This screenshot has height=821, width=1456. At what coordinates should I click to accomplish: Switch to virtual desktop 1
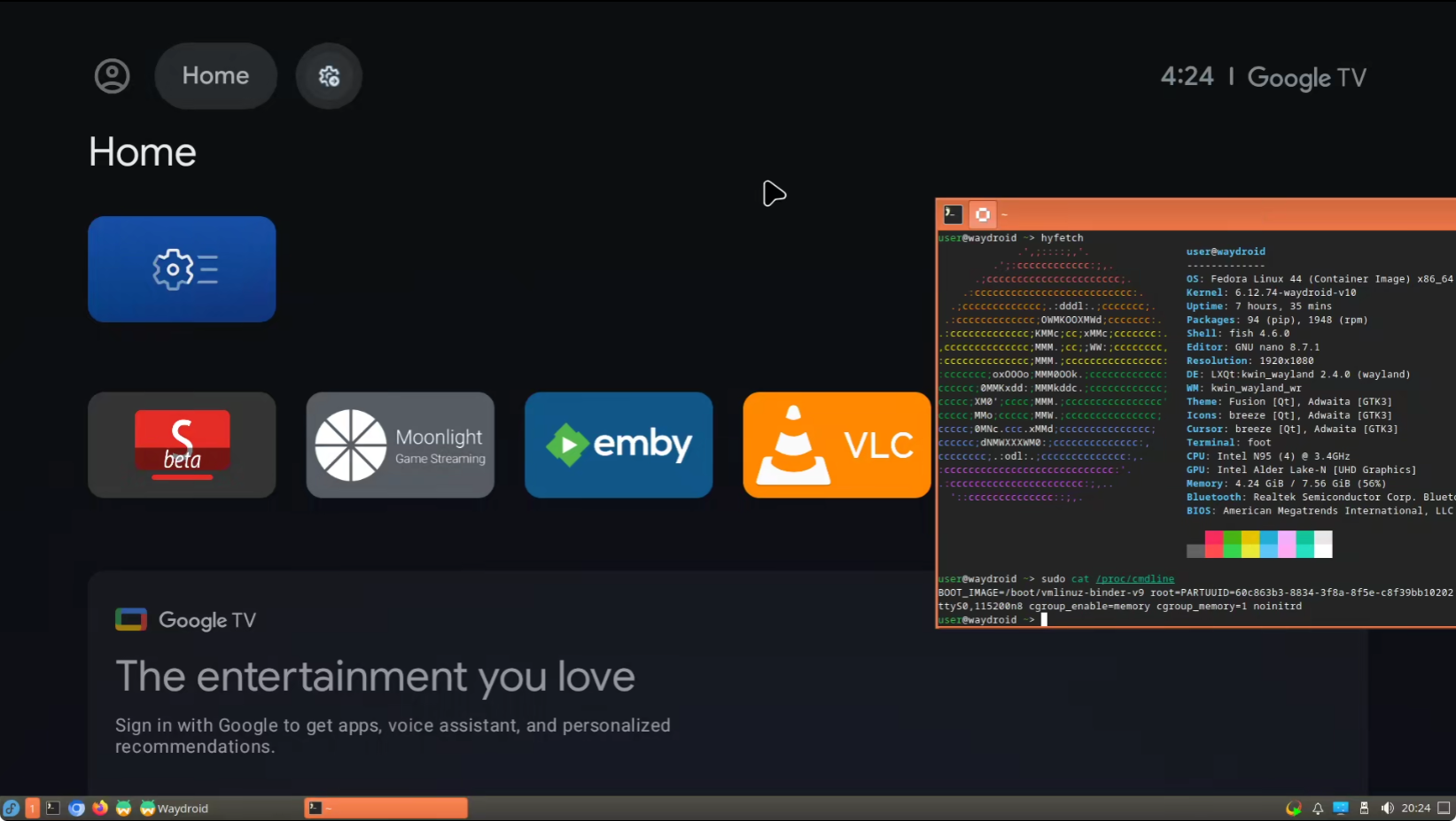33,808
